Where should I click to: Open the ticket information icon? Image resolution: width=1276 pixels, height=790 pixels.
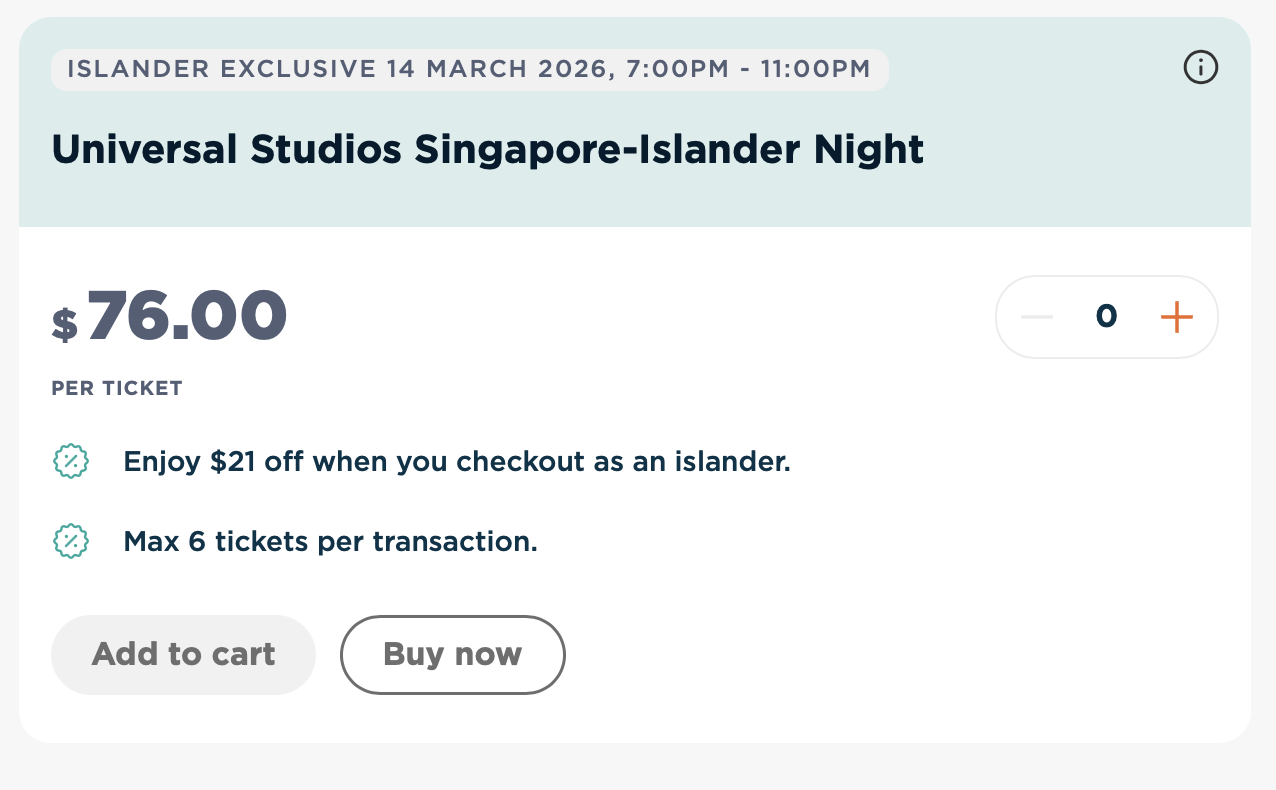(x=1200, y=68)
